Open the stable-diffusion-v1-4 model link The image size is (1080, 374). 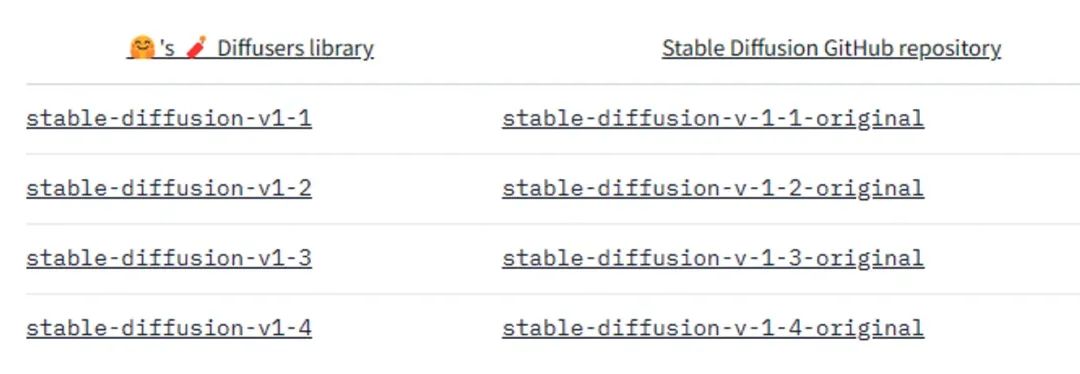169,328
